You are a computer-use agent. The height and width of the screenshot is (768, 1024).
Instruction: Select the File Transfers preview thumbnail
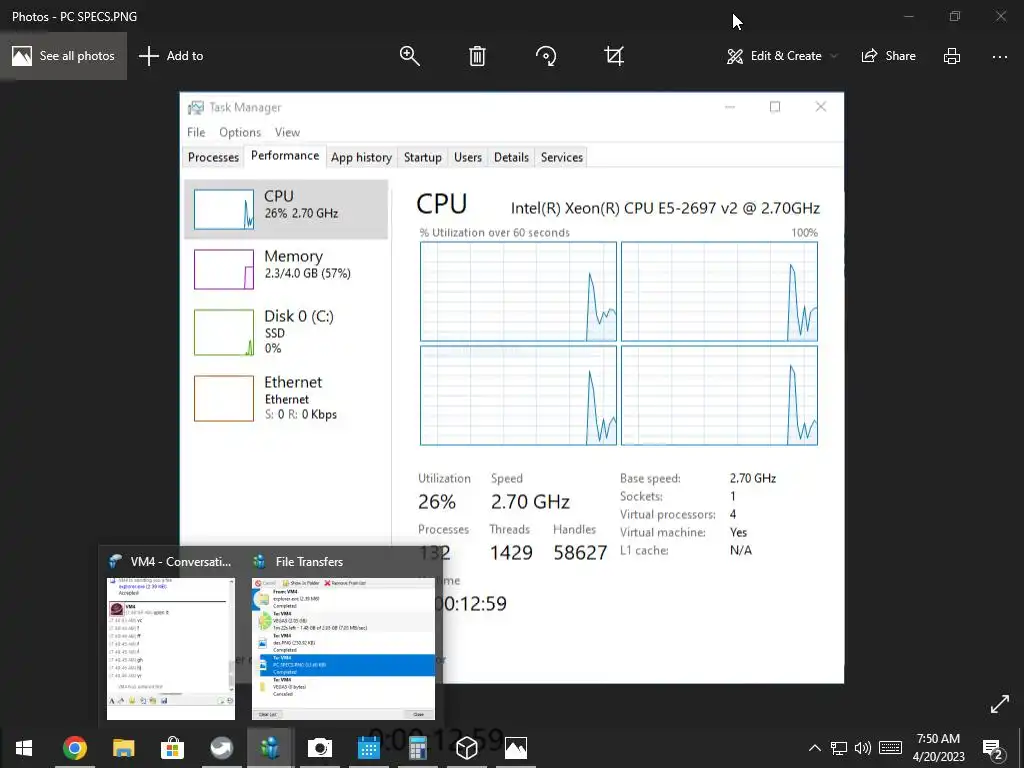pyautogui.click(x=343, y=648)
